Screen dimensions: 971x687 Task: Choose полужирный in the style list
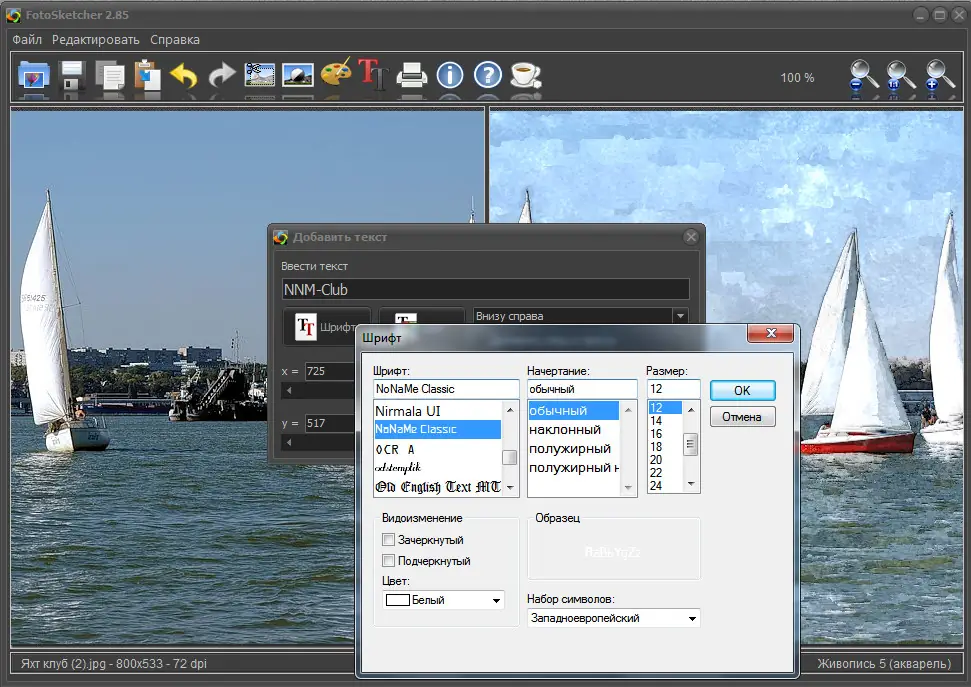pos(570,448)
